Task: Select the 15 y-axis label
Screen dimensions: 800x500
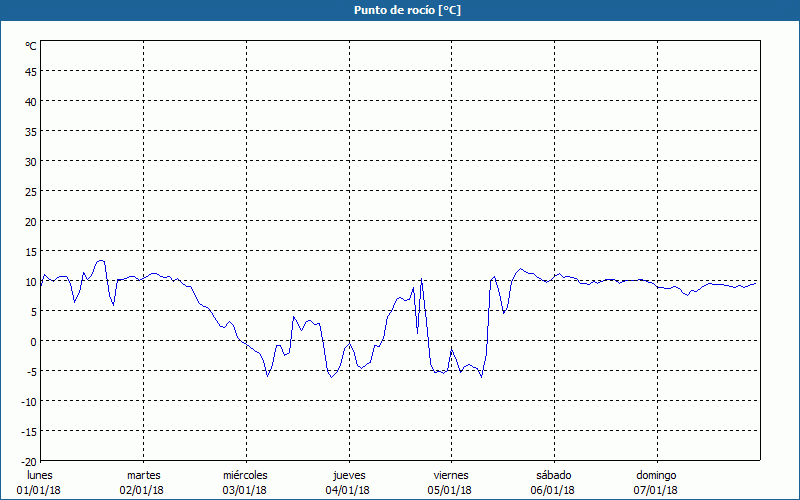Action: (x=31, y=251)
